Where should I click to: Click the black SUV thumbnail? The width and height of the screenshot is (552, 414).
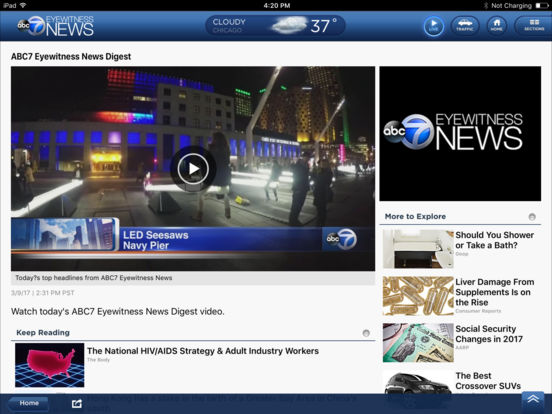pyautogui.click(x=418, y=382)
